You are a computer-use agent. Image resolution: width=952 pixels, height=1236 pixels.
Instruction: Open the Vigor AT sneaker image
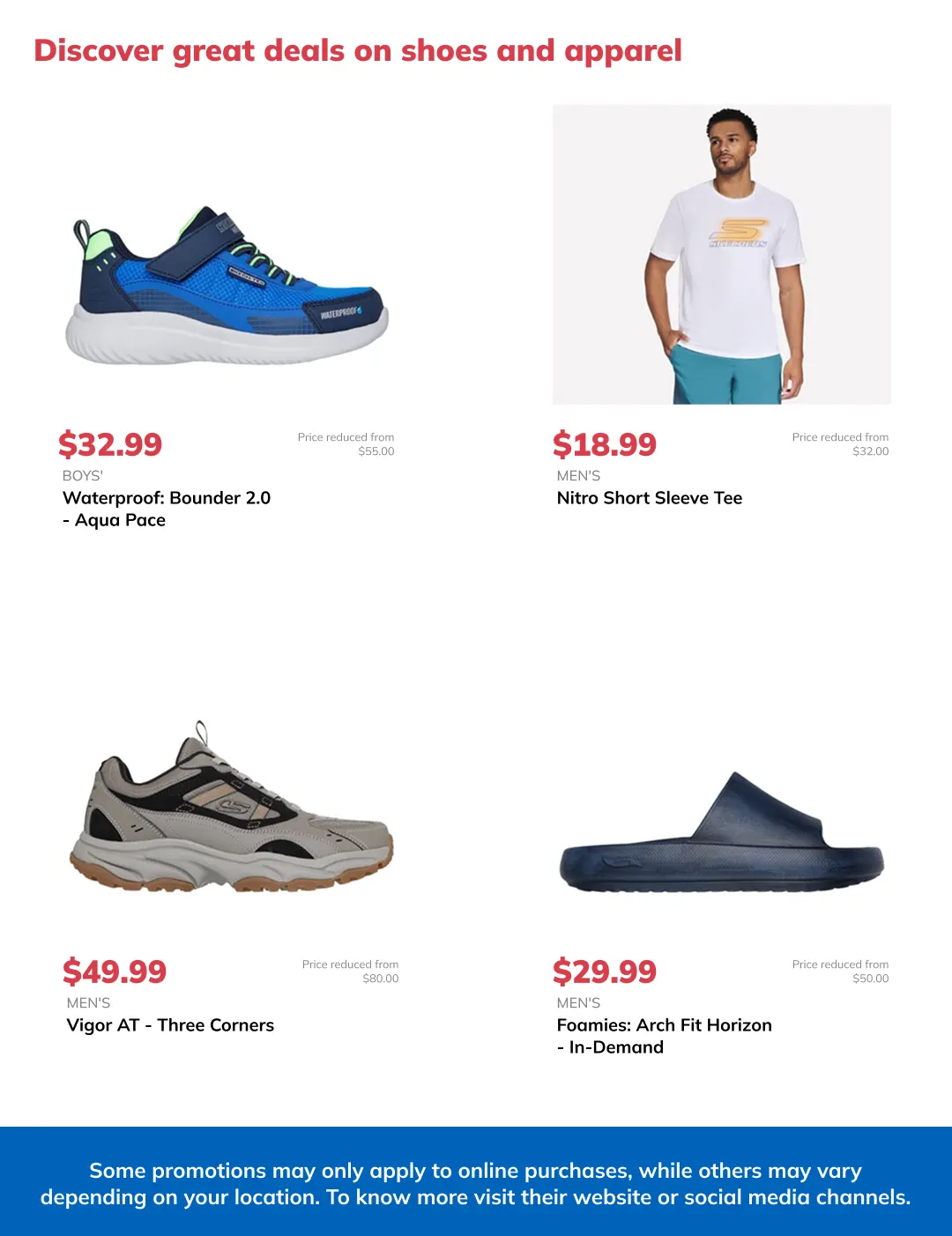pos(231,807)
